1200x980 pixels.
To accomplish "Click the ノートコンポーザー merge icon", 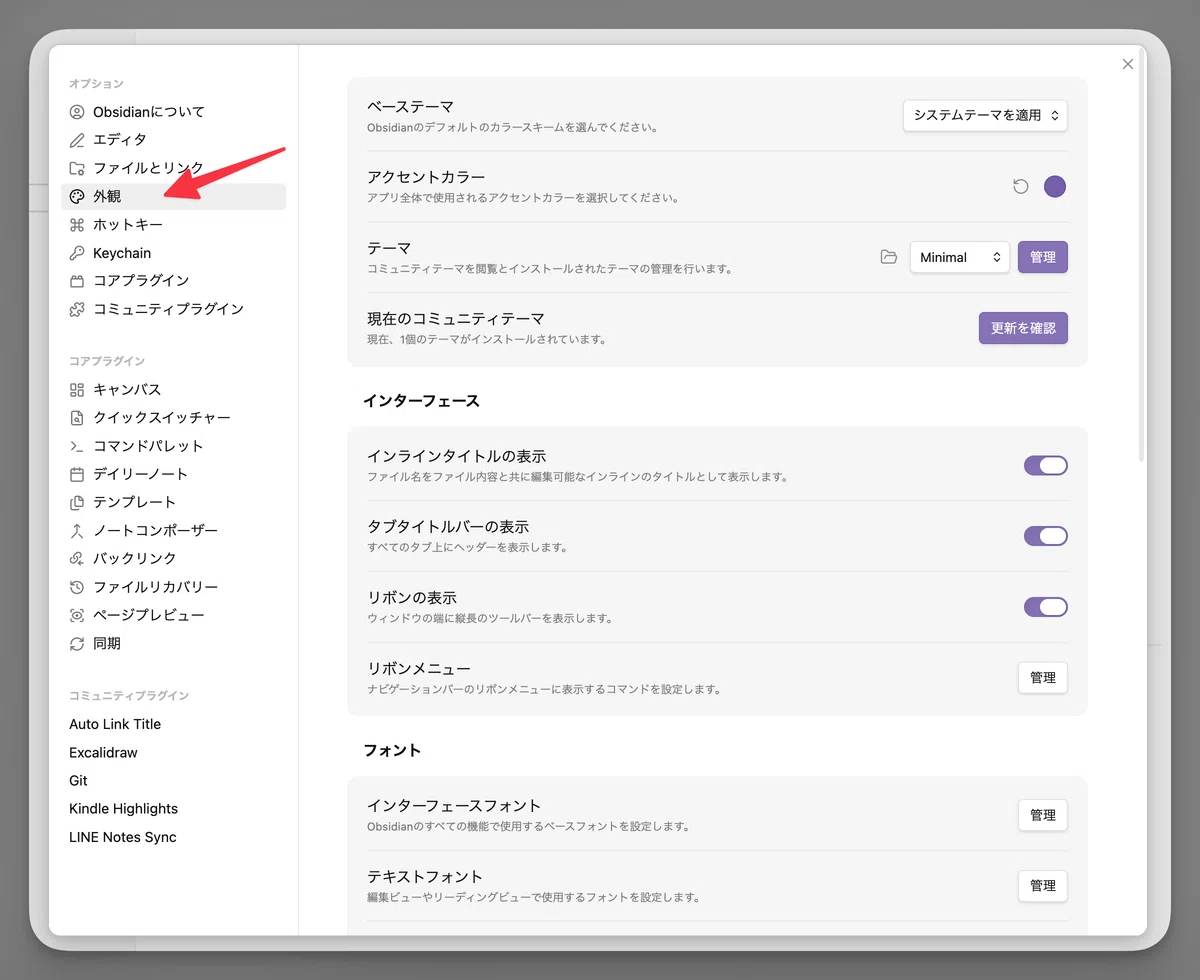I will 77,531.
